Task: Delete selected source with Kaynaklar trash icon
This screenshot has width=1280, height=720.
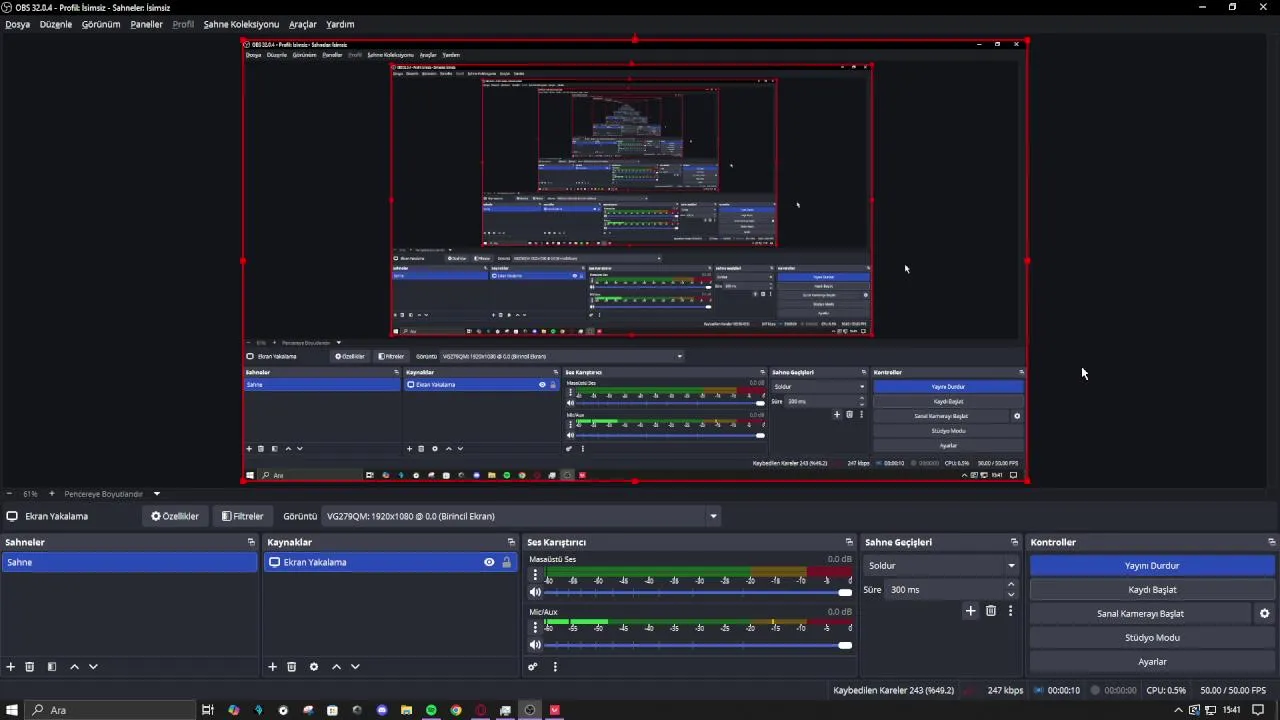Action: (x=292, y=667)
